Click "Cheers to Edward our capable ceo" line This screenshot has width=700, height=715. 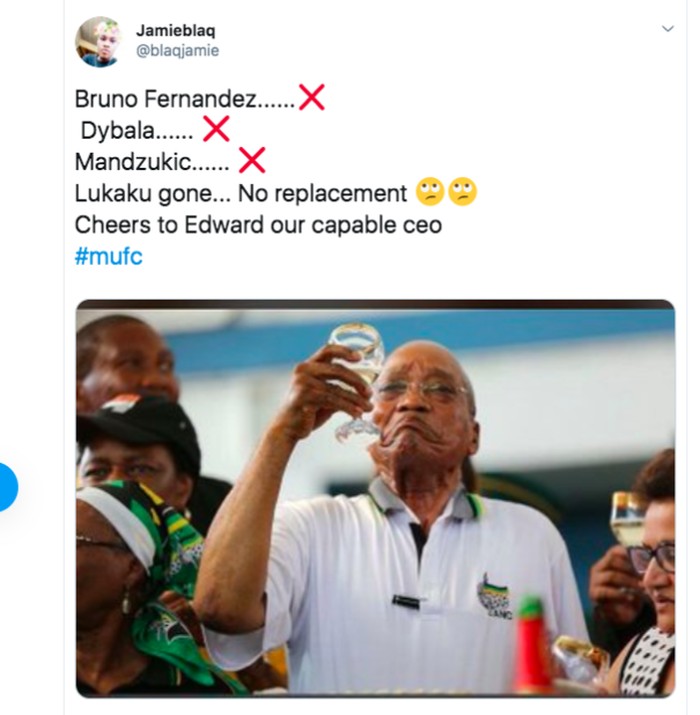tap(258, 225)
